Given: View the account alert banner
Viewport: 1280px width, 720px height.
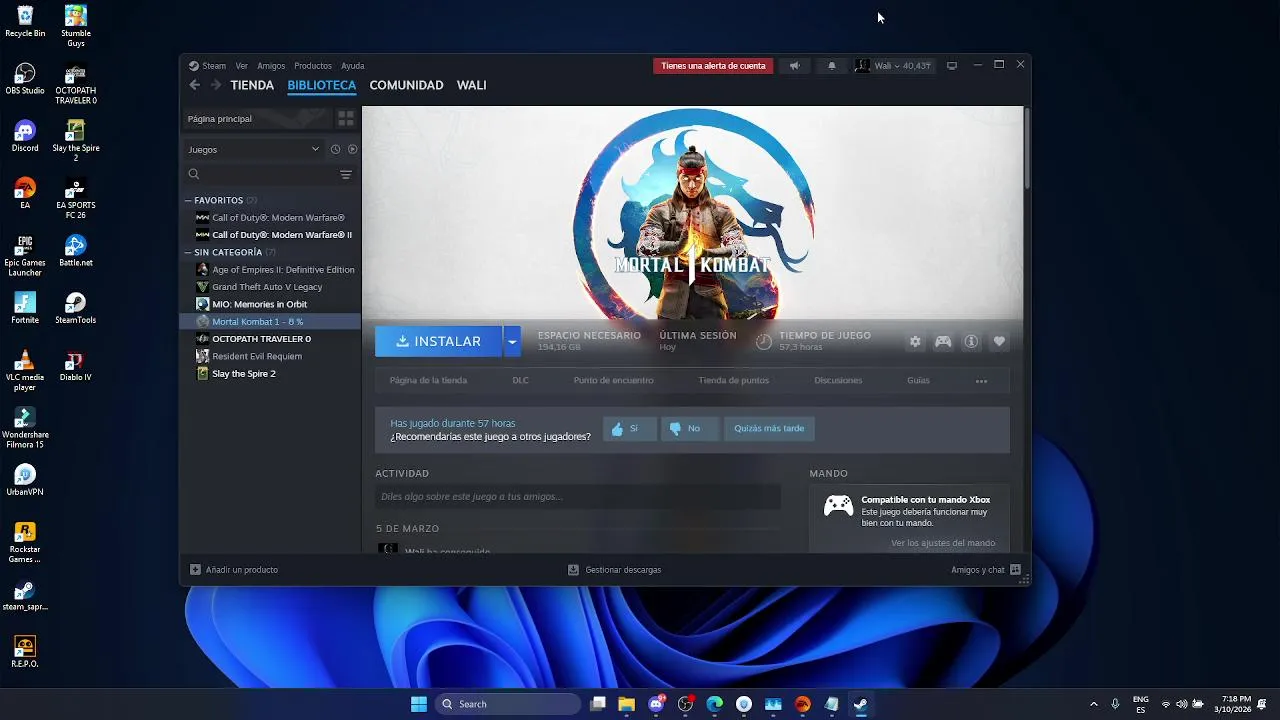Looking at the screenshot, I should click(x=713, y=66).
